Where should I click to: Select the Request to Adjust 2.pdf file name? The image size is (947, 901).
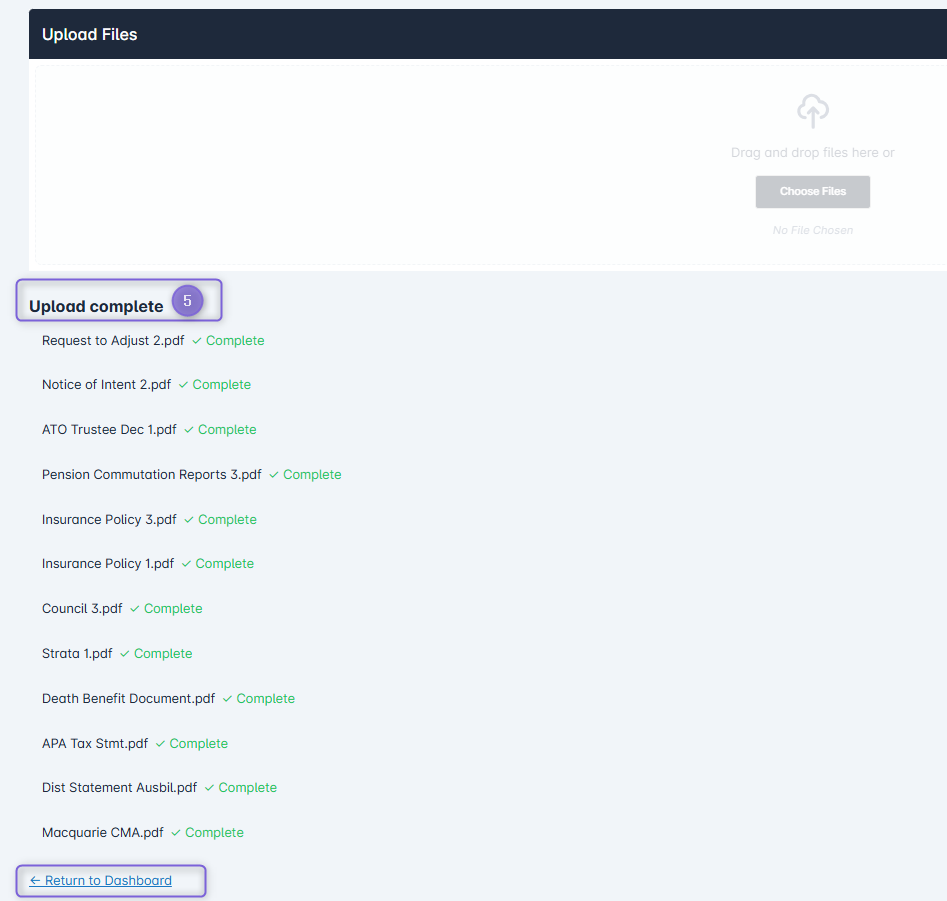113,341
